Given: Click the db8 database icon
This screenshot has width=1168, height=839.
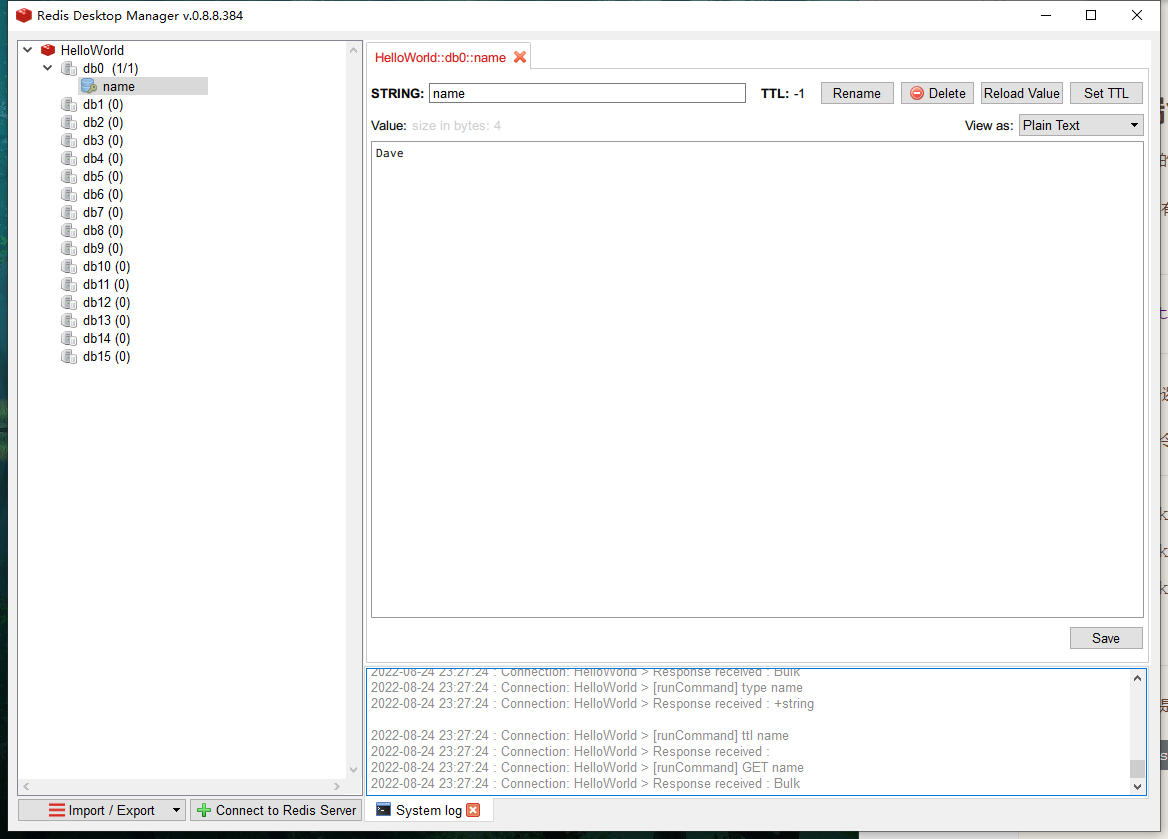Looking at the screenshot, I should tap(69, 230).
